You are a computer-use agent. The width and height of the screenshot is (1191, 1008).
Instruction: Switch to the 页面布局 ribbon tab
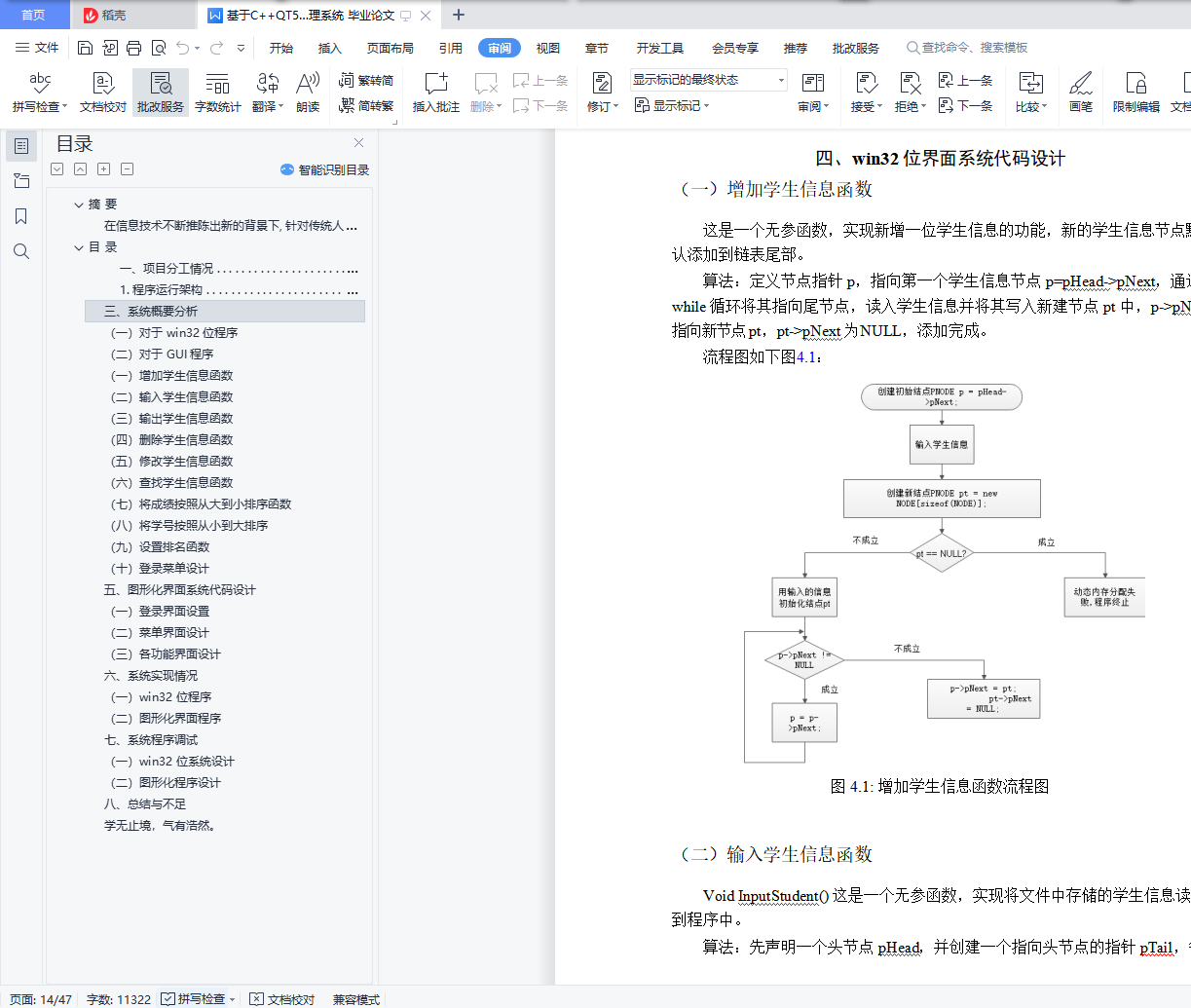pos(391,48)
